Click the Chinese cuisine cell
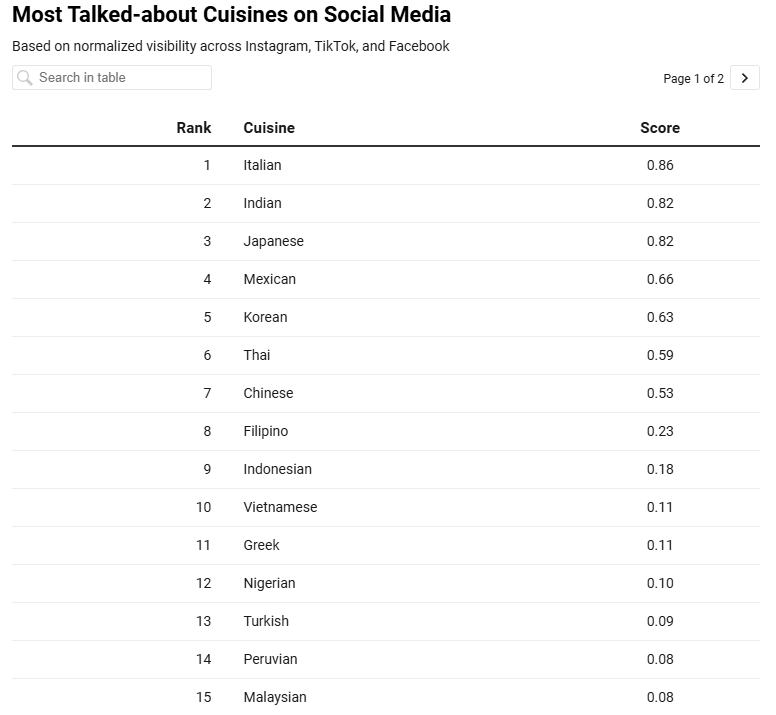This screenshot has height=715, width=776. [268, 393]
